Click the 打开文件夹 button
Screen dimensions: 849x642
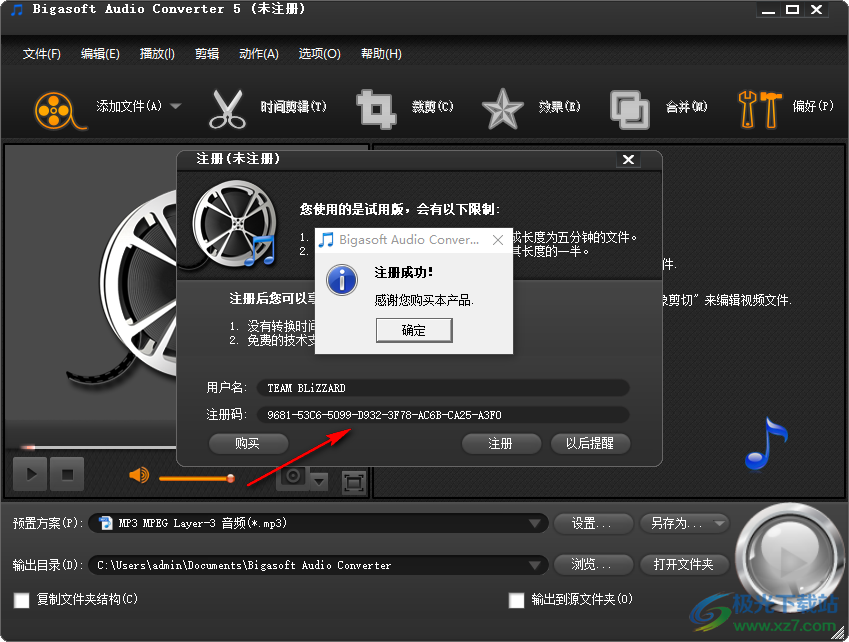pos(684,565)
